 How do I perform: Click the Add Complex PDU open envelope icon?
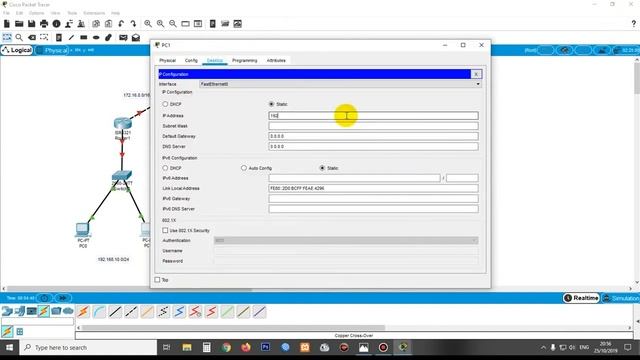[x=136, y=38]
